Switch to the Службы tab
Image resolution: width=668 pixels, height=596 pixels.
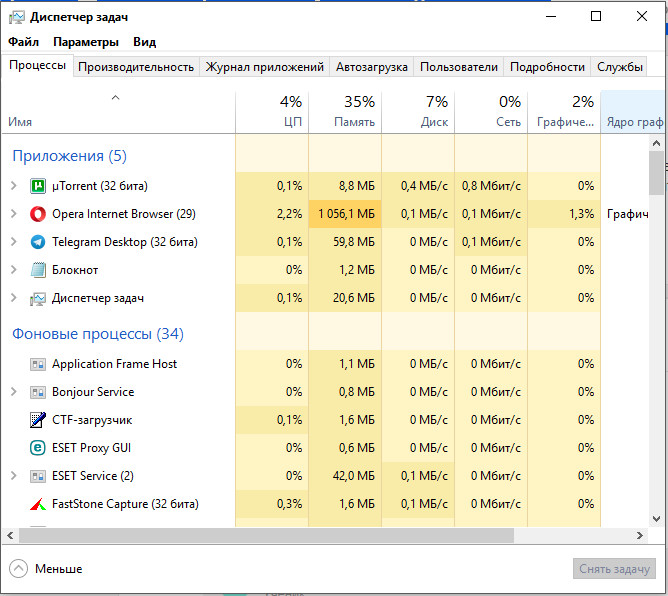(619, 67)
